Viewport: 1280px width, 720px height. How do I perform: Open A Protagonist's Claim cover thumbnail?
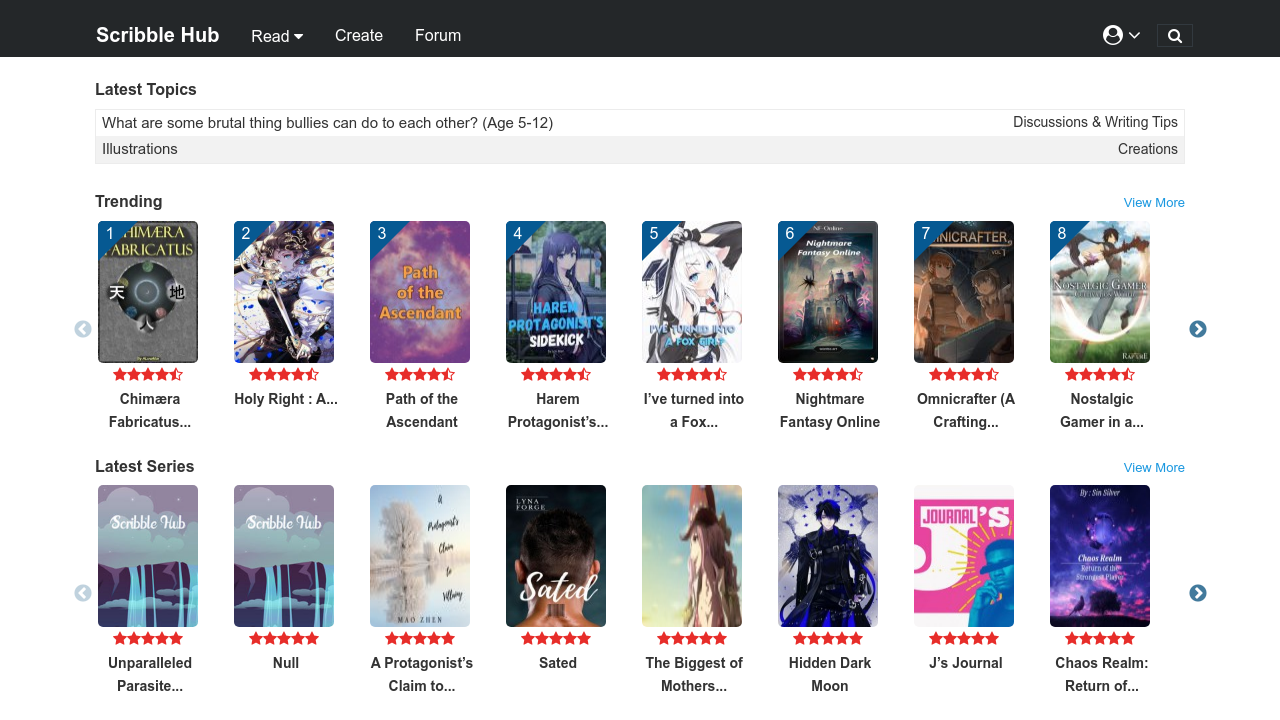tap(420, 556)
